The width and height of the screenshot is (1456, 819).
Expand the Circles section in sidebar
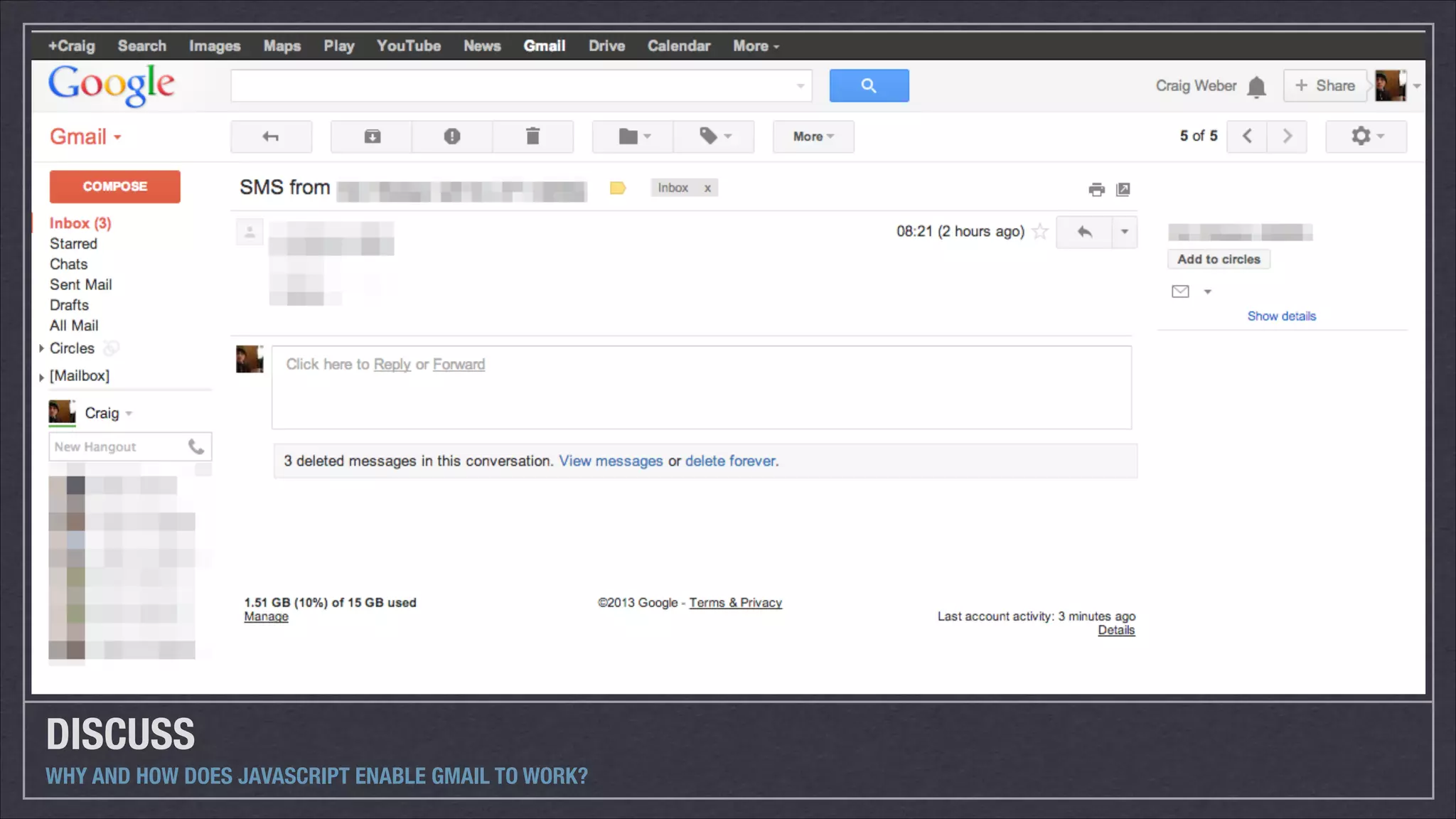click(x=41, y=348)
